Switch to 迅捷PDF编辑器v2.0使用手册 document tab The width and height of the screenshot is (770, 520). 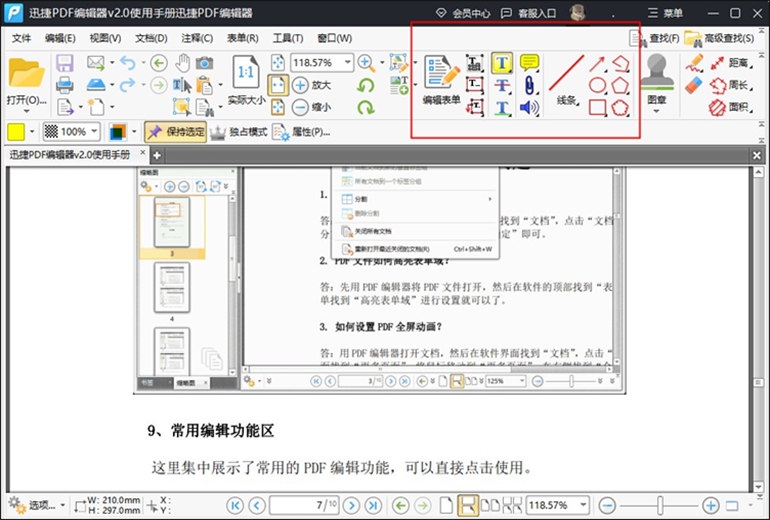(70, 155)
